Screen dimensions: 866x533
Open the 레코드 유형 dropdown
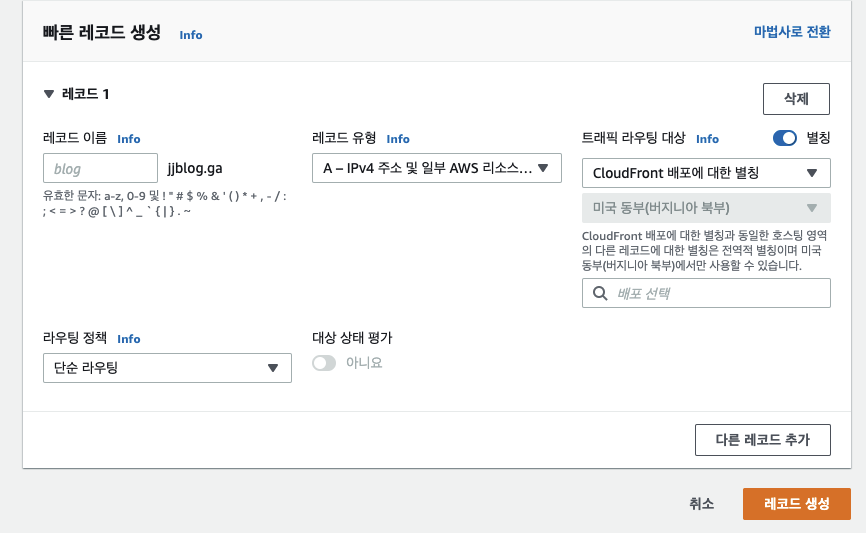(436, 169)
